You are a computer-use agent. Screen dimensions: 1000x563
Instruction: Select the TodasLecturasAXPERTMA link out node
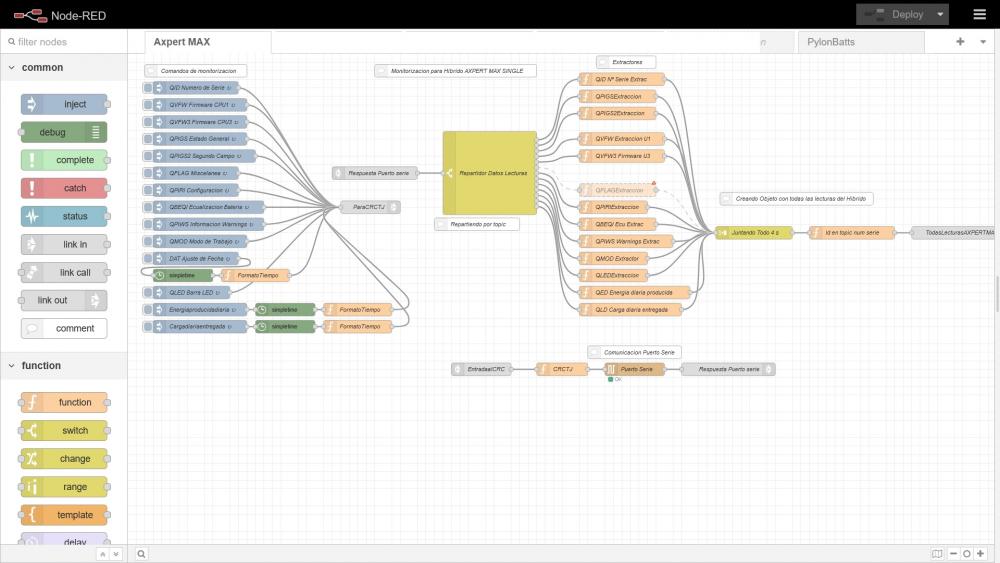pyautogui.click(x=953, y=233)
